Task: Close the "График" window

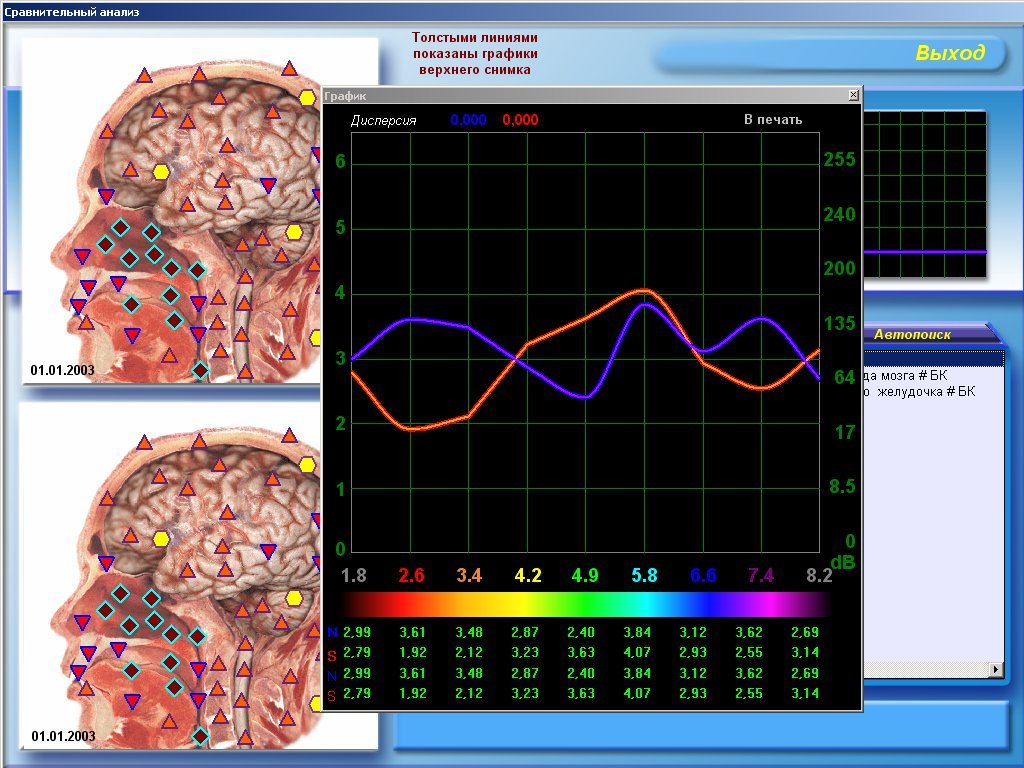Action: pos(853,95)
